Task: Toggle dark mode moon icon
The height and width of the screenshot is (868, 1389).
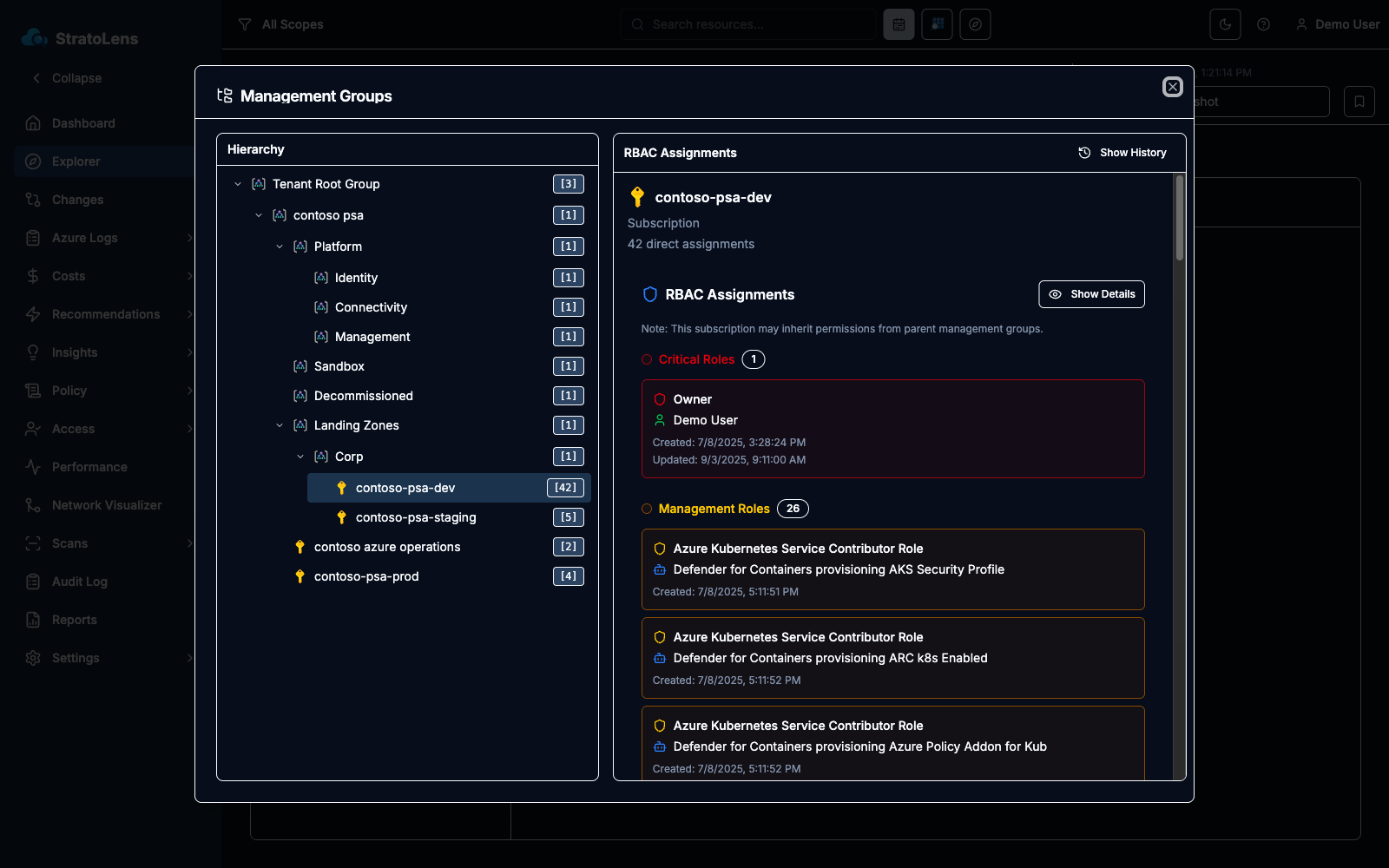Action: (x=1225, y=24)
